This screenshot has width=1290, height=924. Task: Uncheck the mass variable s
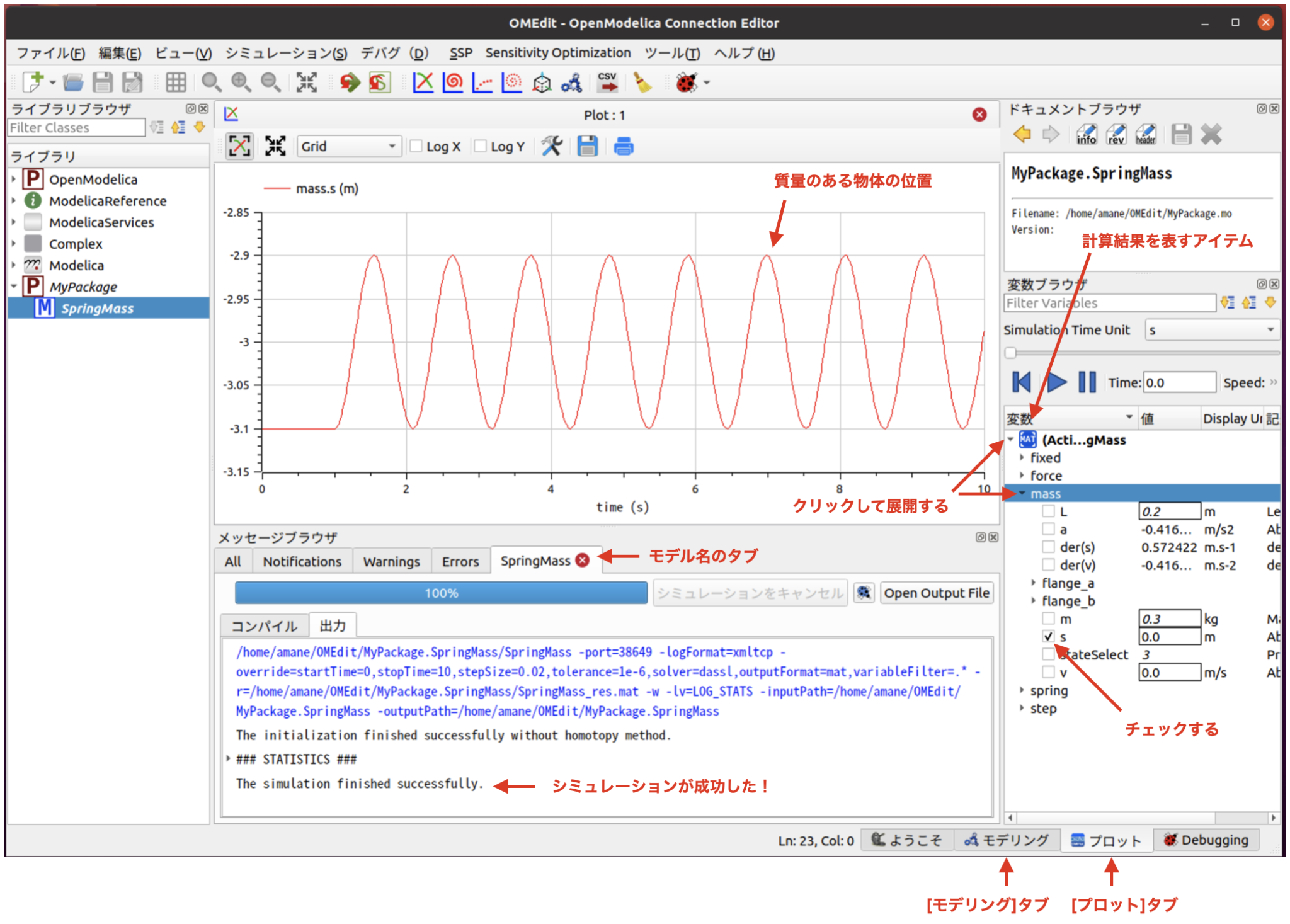point(1048,637)
